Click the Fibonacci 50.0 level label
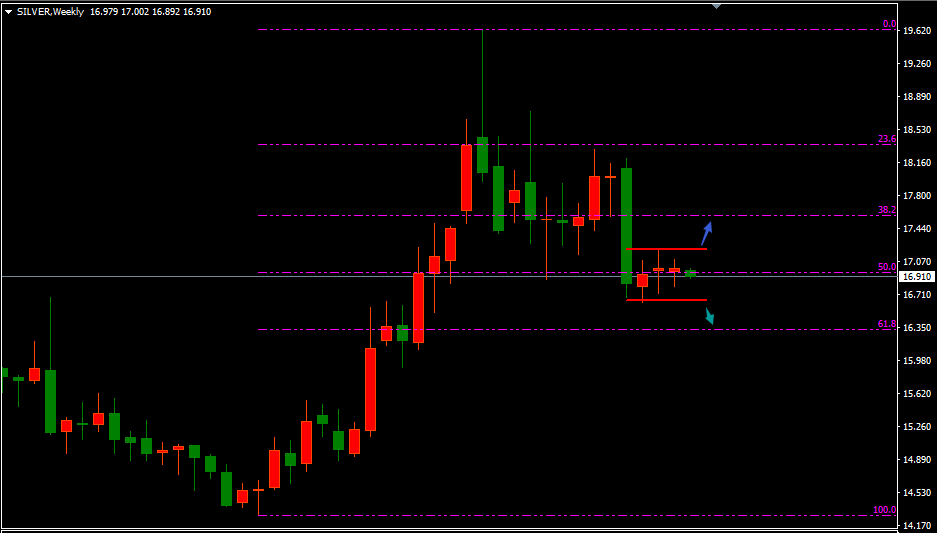Viewport: 937px width, 533px height. (x=887, y=266)
